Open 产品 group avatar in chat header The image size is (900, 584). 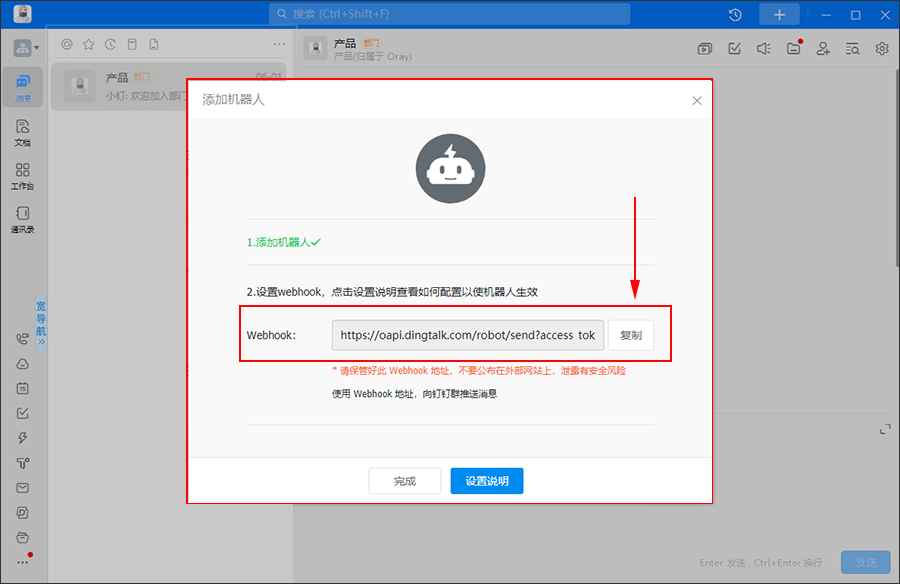[x=316, y=49]
